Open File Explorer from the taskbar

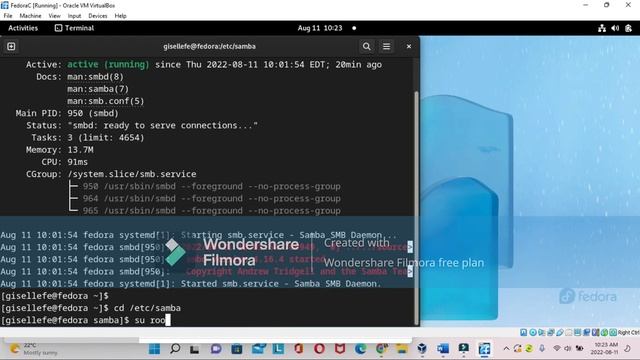402,349
